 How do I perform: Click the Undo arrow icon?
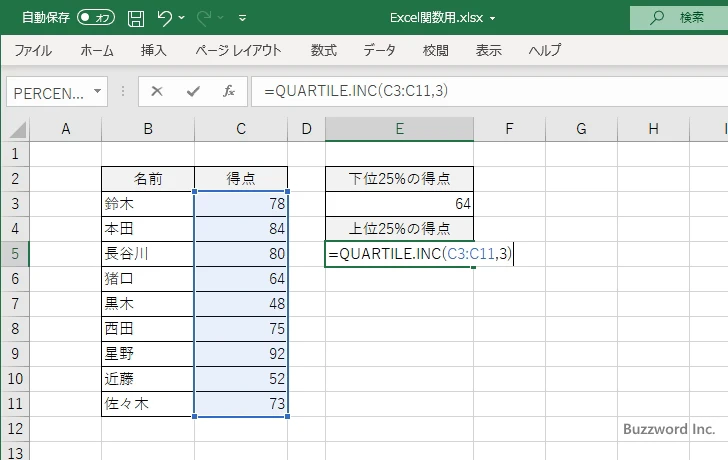pos(164,18)
